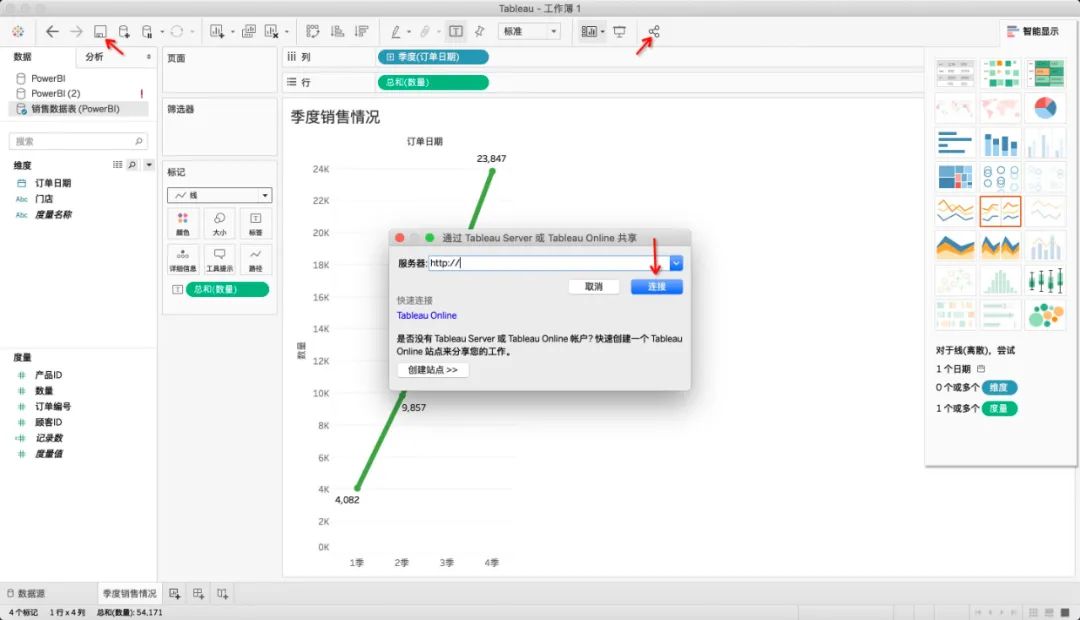Swap rows and columns using toolbar icon
This screenshot has width=1080, height=620.
coord(313,32)
